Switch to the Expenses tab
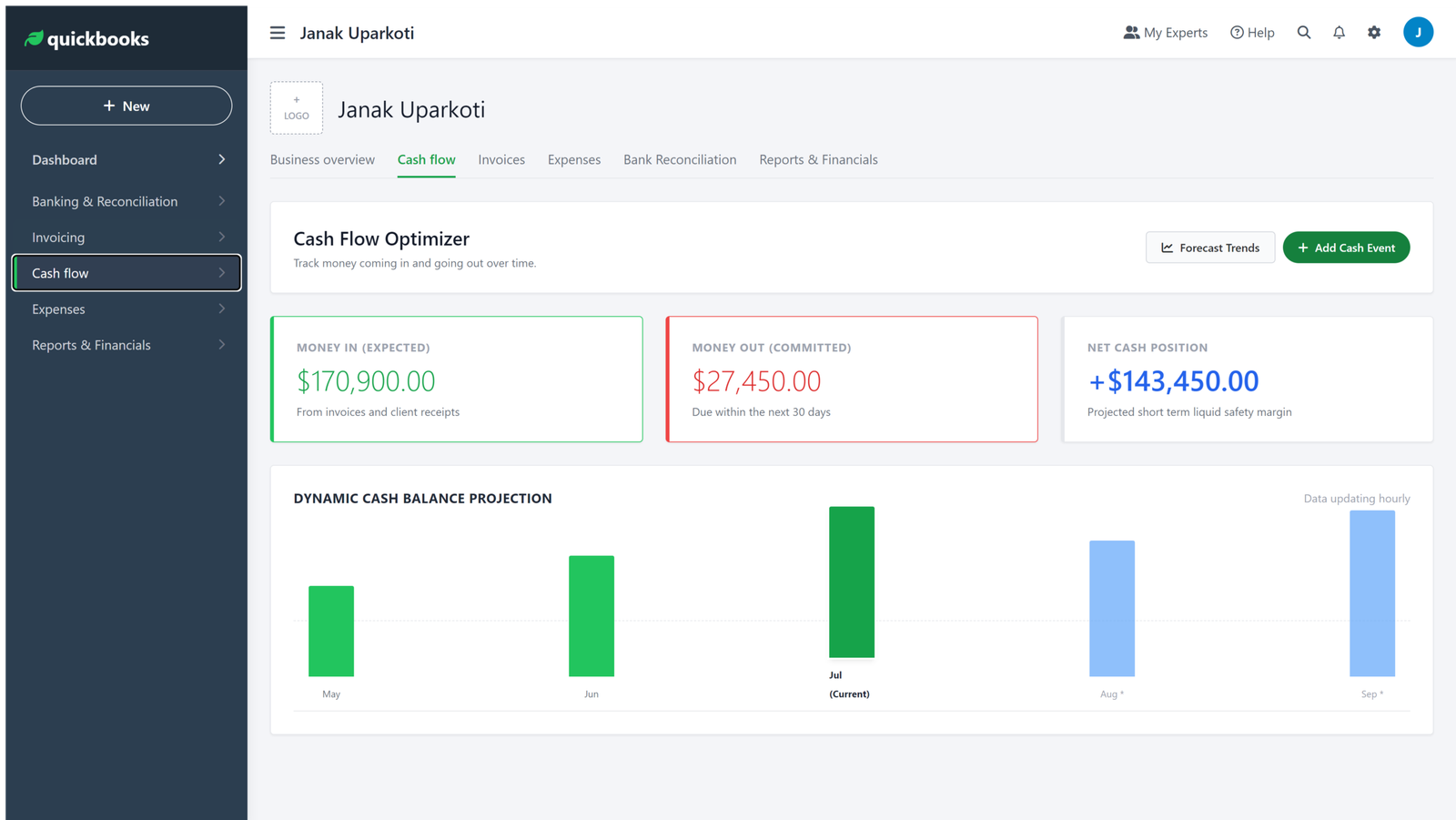The width and height of the screenshot is (1456, 820). pos(574,159)
